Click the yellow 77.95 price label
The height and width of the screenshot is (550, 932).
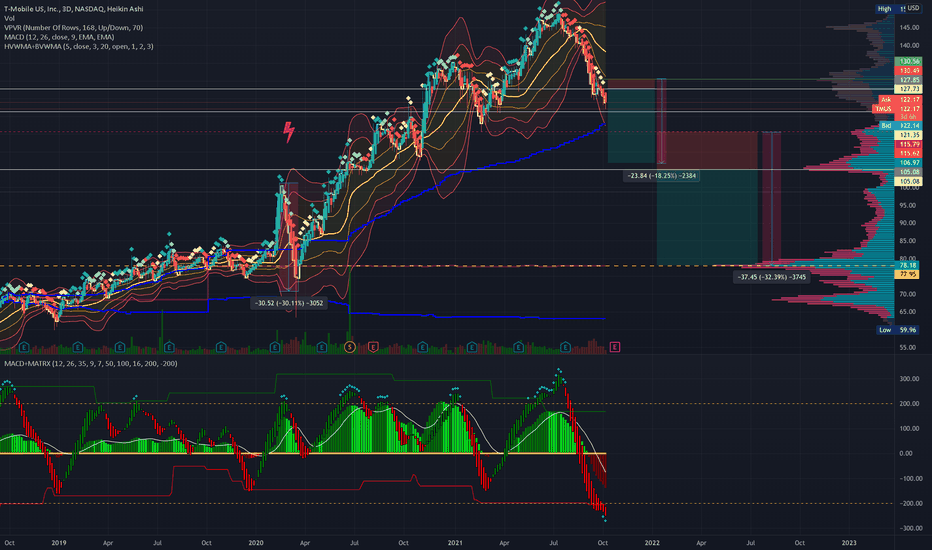(908, 274)
